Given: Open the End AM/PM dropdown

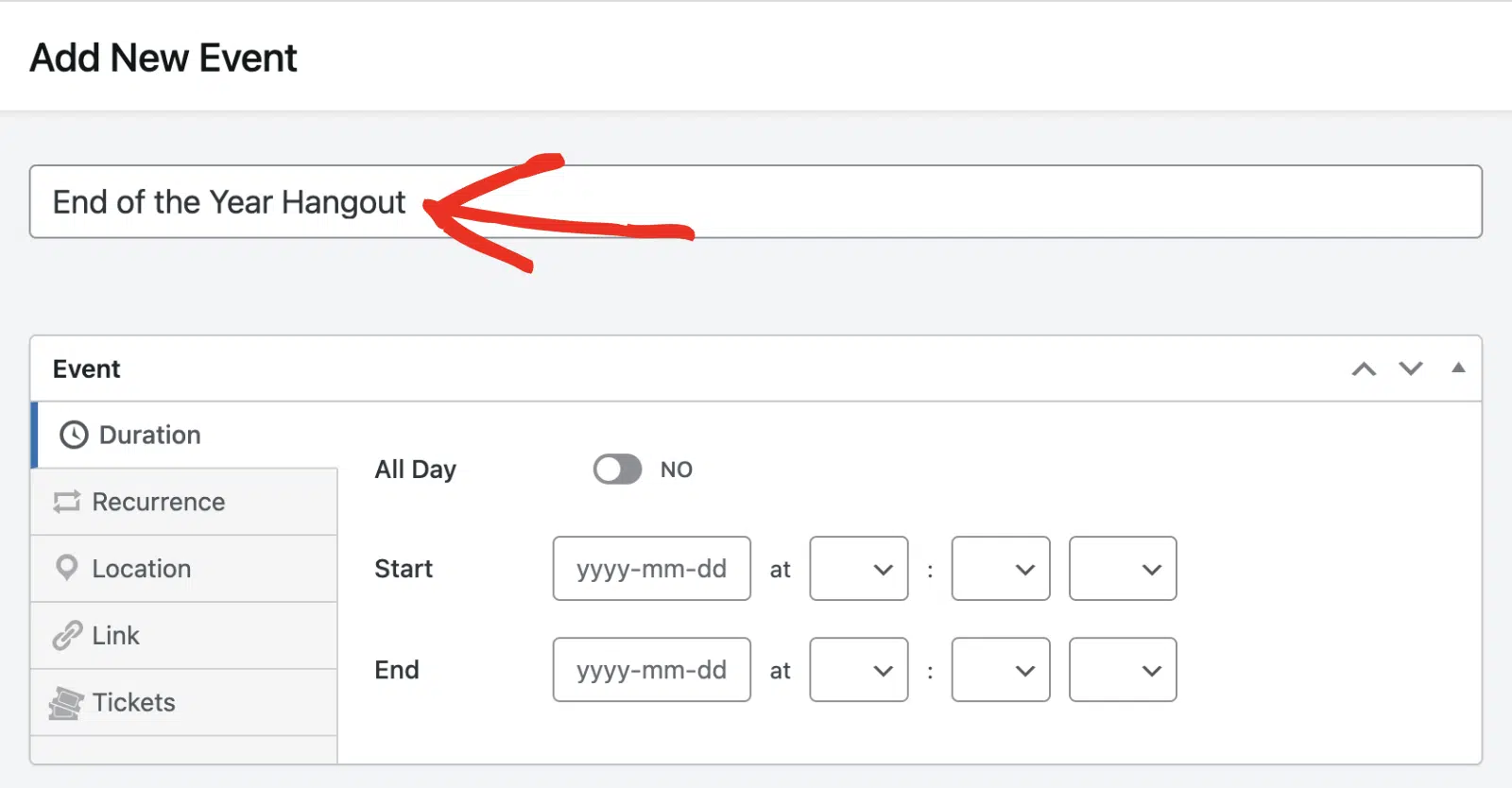Looking at the screenshot, I should 1123,670.
